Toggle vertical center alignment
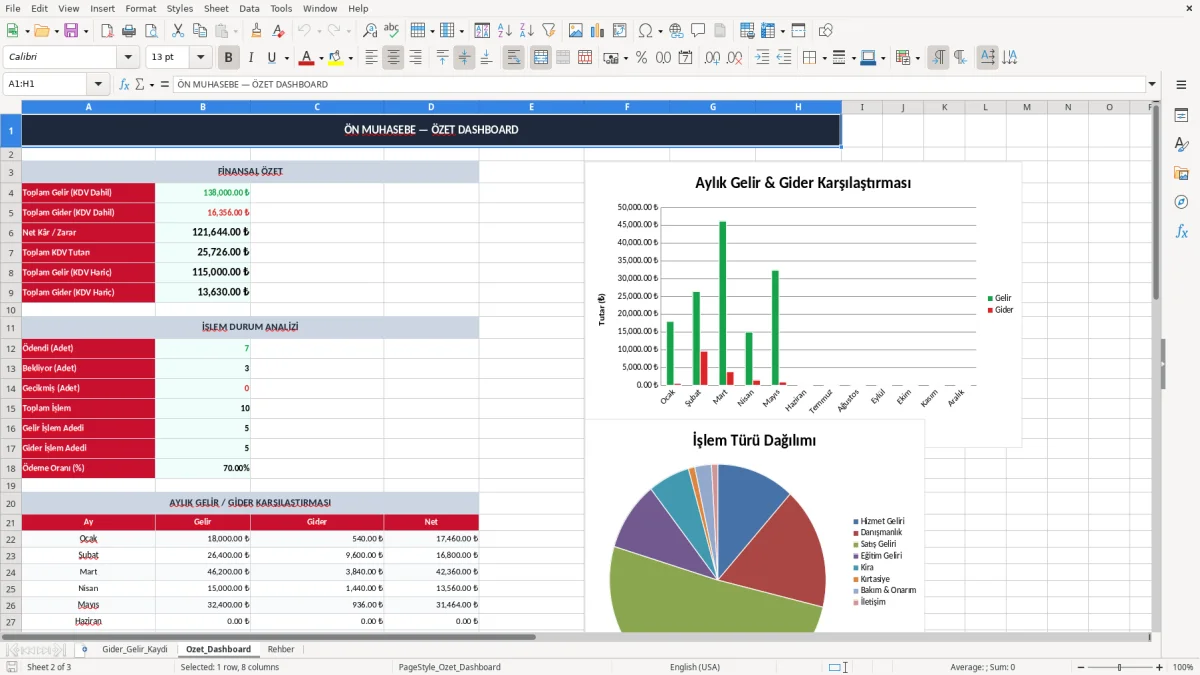Viewport: 1200px width, 675px height. coord(464,58)
